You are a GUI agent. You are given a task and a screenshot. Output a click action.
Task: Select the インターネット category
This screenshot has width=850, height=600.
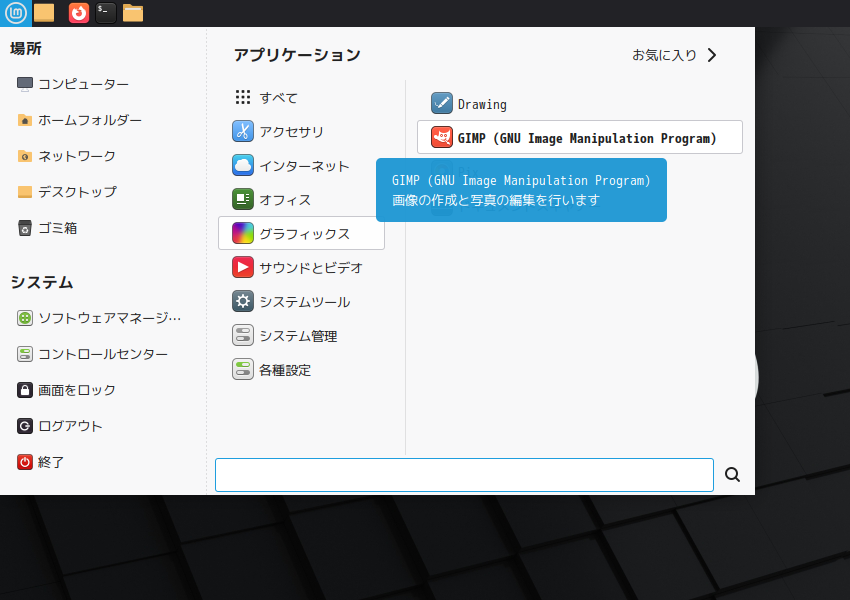pos(301,166)
